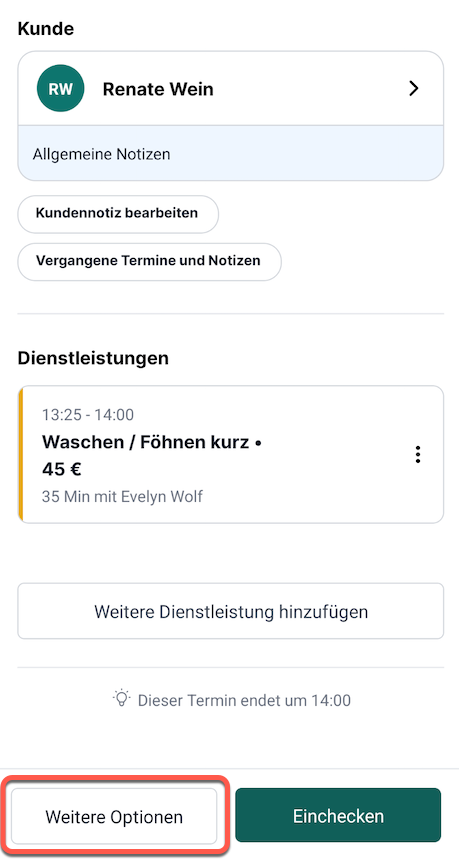Select the customer name Renate Wein
Screen dimensions: 459x862
[x=158, y=89]
